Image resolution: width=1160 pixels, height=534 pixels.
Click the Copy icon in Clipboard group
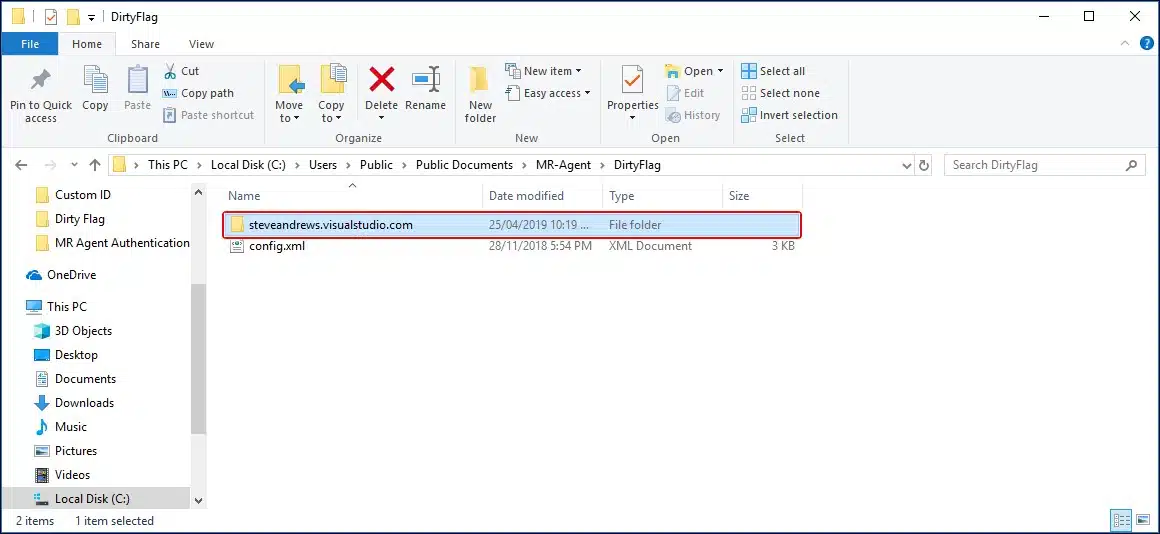pyautogui.click(x=95, y=80)
